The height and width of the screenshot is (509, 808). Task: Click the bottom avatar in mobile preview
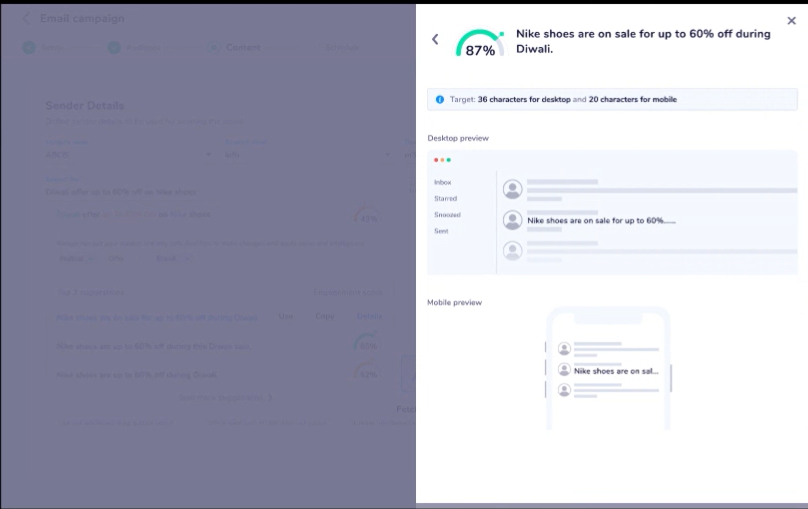(x=564, y=390)
